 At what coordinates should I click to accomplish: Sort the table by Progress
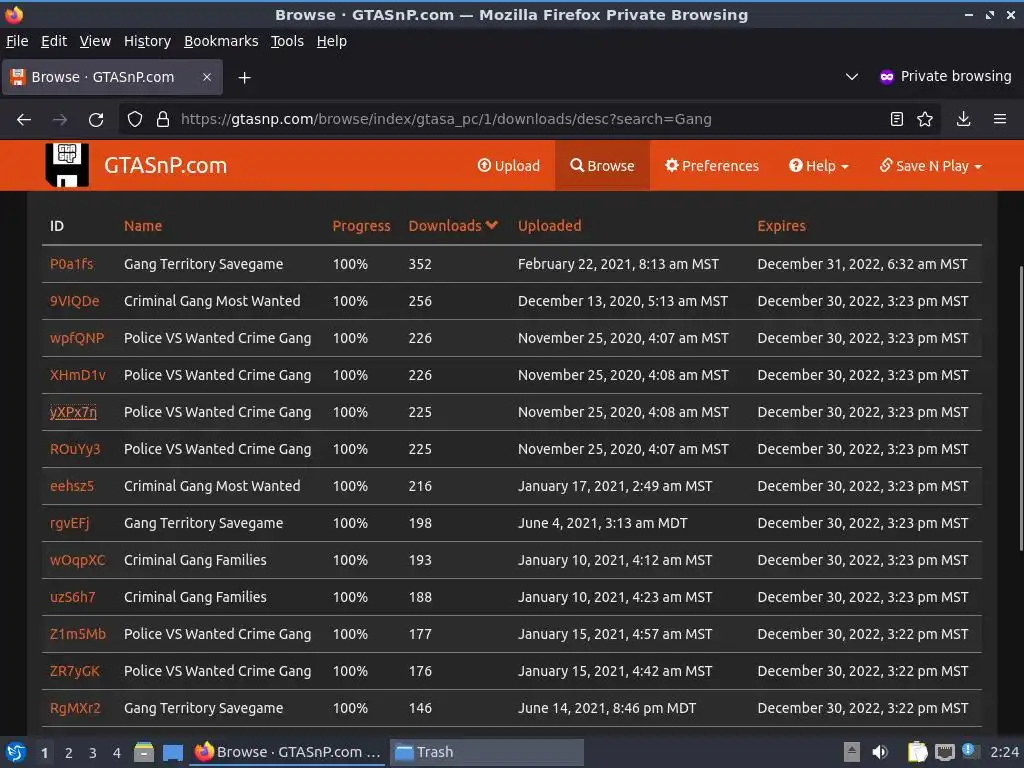(361, 226)
